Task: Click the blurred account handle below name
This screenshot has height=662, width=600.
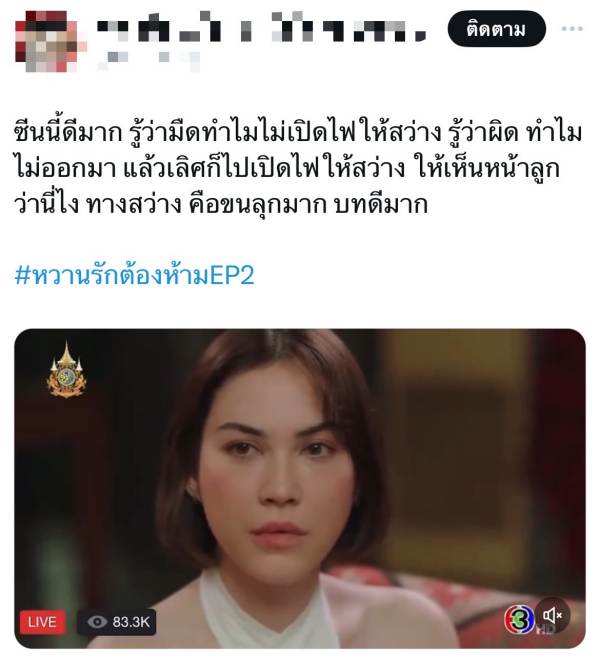Action: pos(148,59)
